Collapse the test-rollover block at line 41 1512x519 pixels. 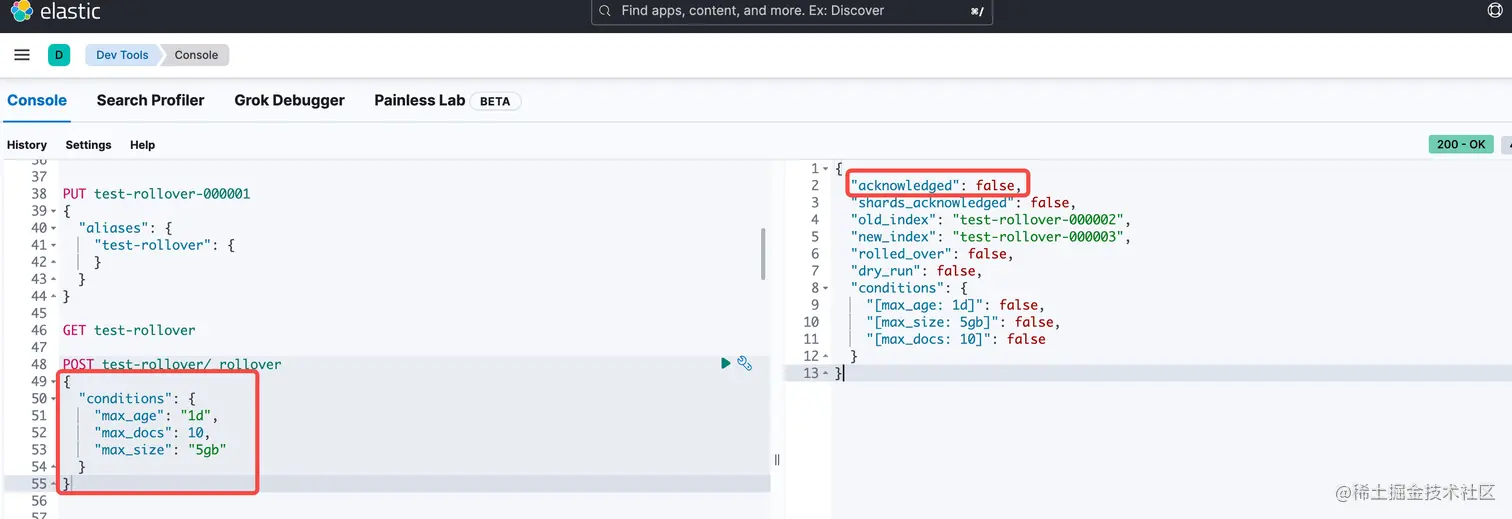click(52, 245)
